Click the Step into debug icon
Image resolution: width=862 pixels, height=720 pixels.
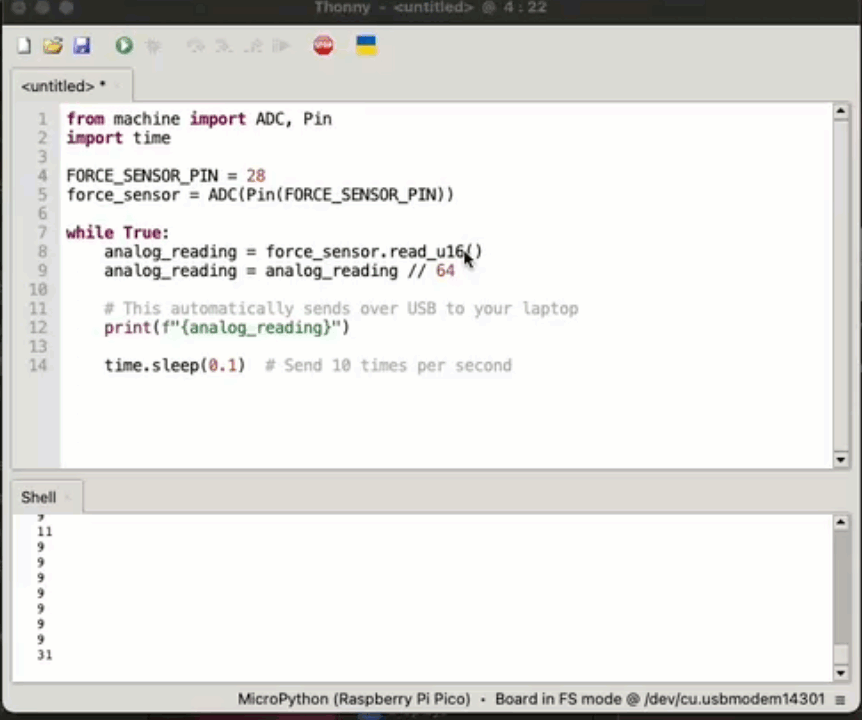click(224, 46)
